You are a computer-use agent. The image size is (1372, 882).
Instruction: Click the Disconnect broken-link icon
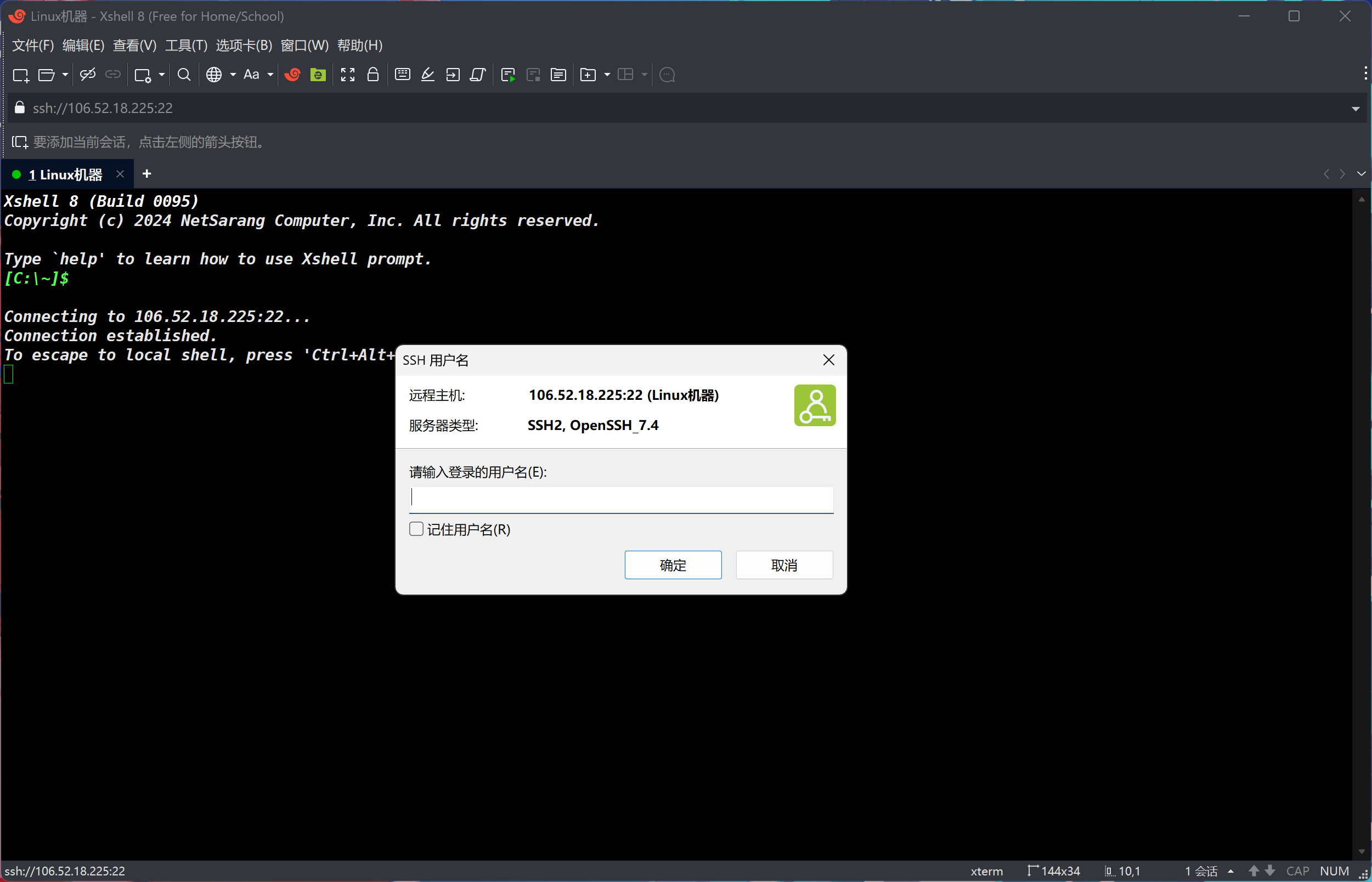(x=88, y=75)
